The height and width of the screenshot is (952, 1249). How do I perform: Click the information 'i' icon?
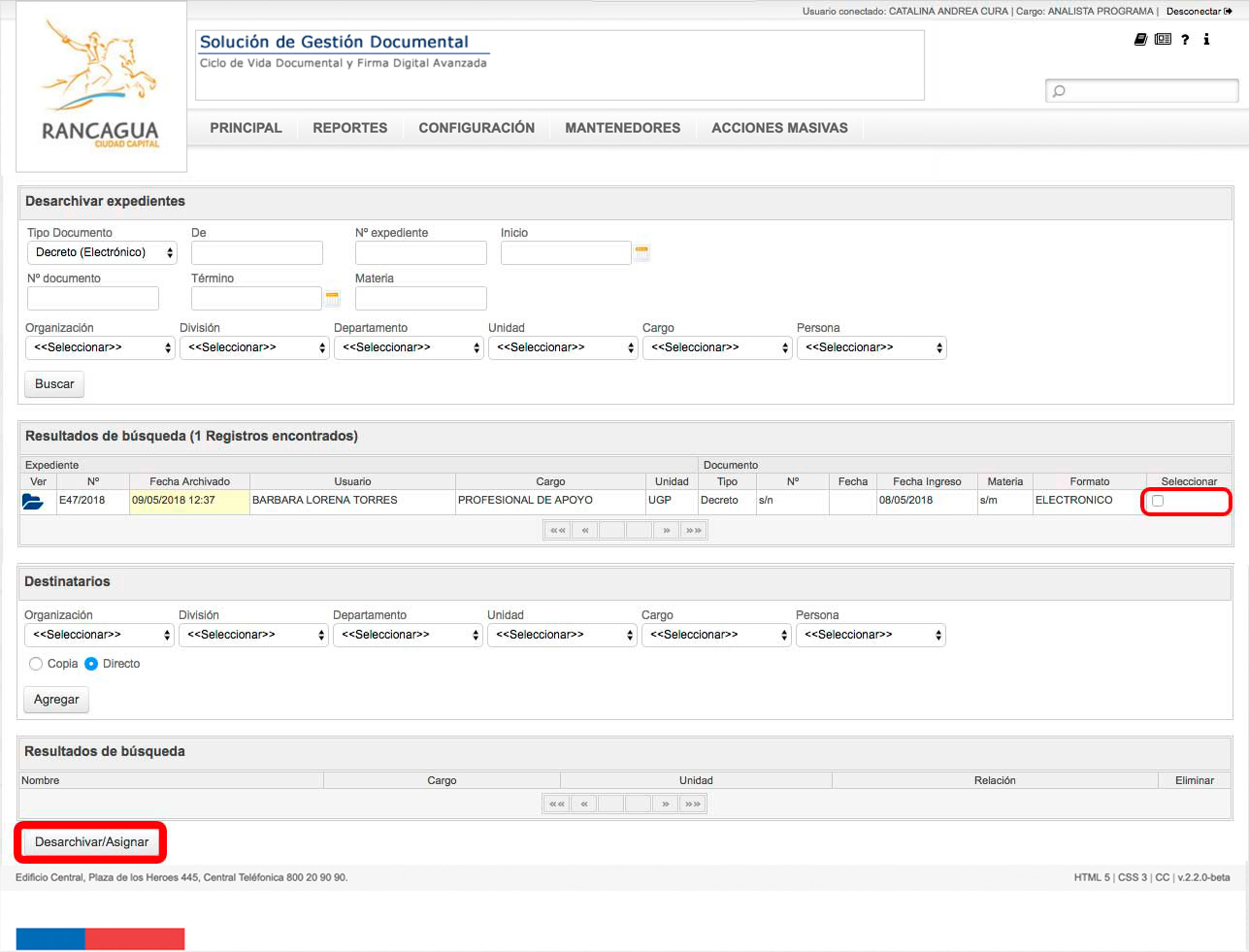click(1206, 39)
